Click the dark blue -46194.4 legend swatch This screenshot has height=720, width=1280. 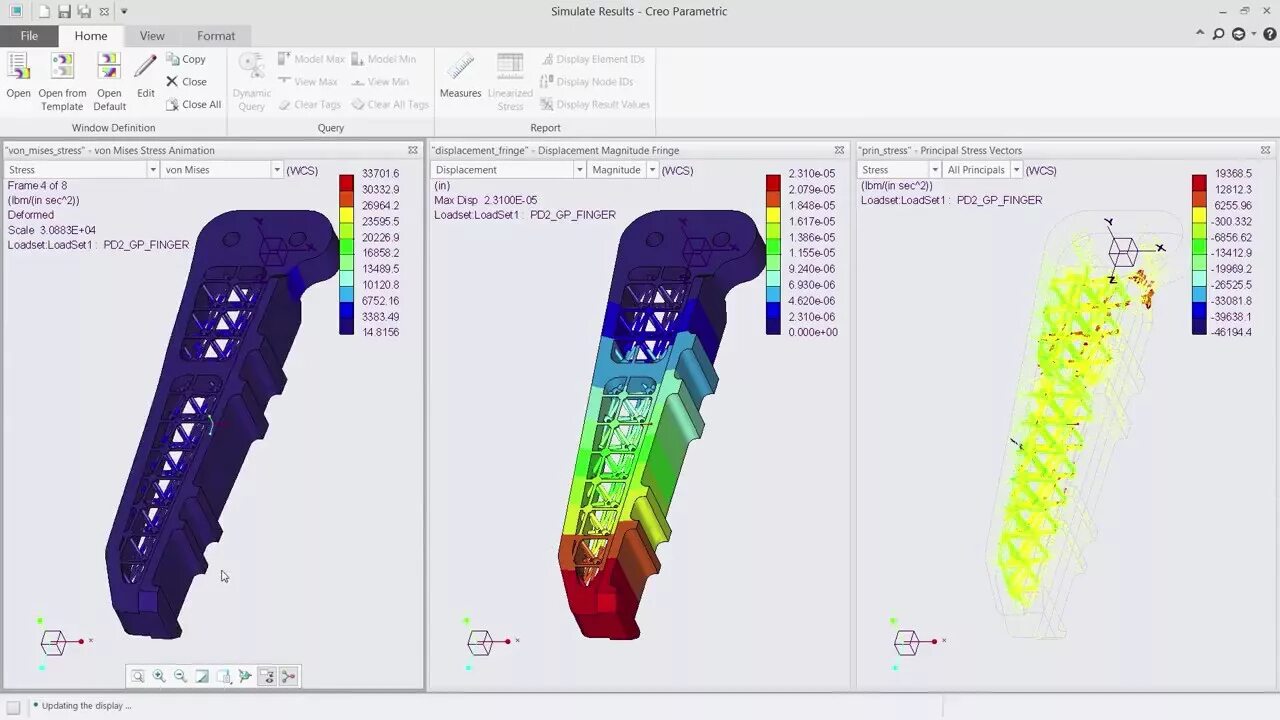click(1199, 326)
